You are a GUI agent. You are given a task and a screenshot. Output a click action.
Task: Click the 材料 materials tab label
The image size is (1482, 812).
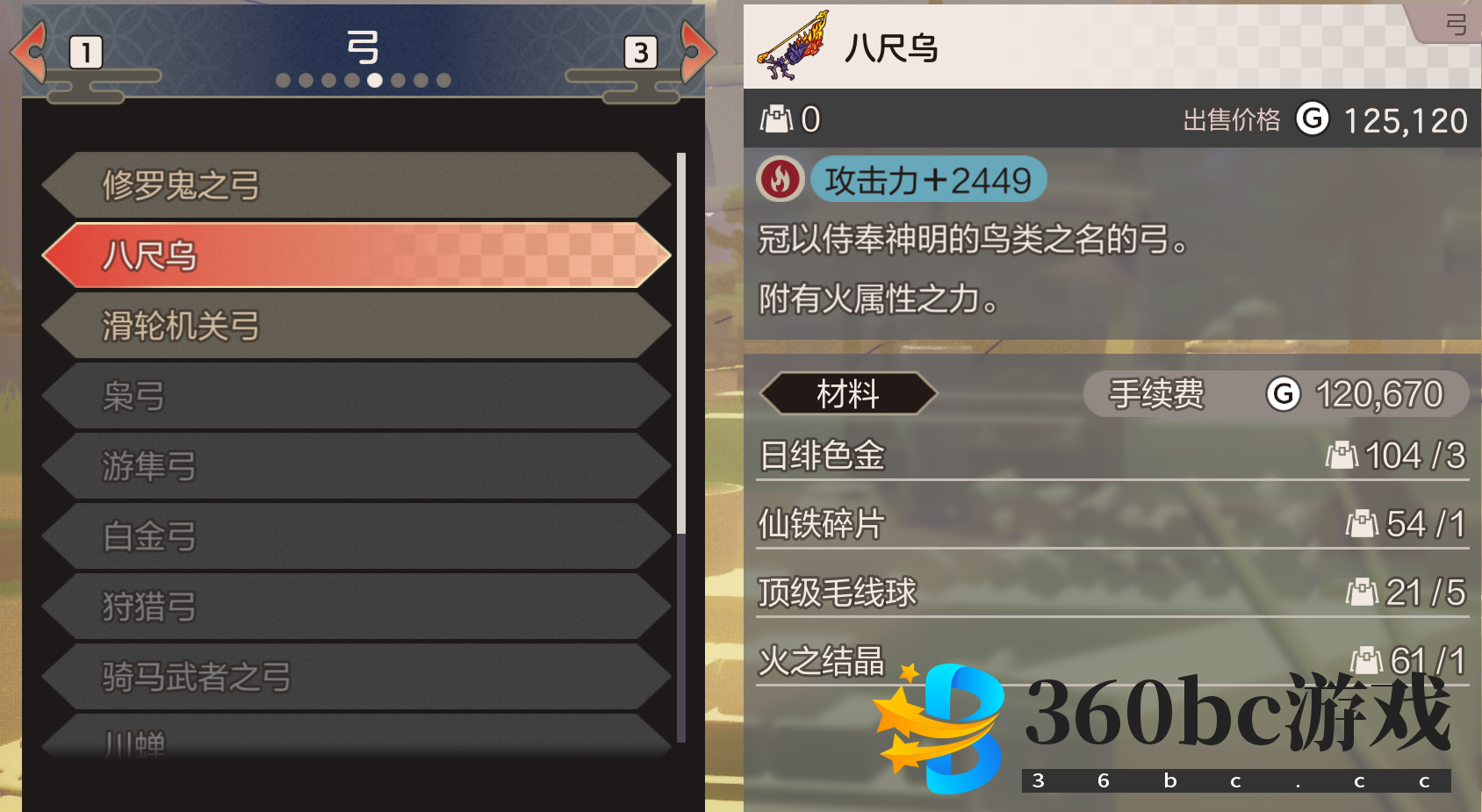click(848, 393)
